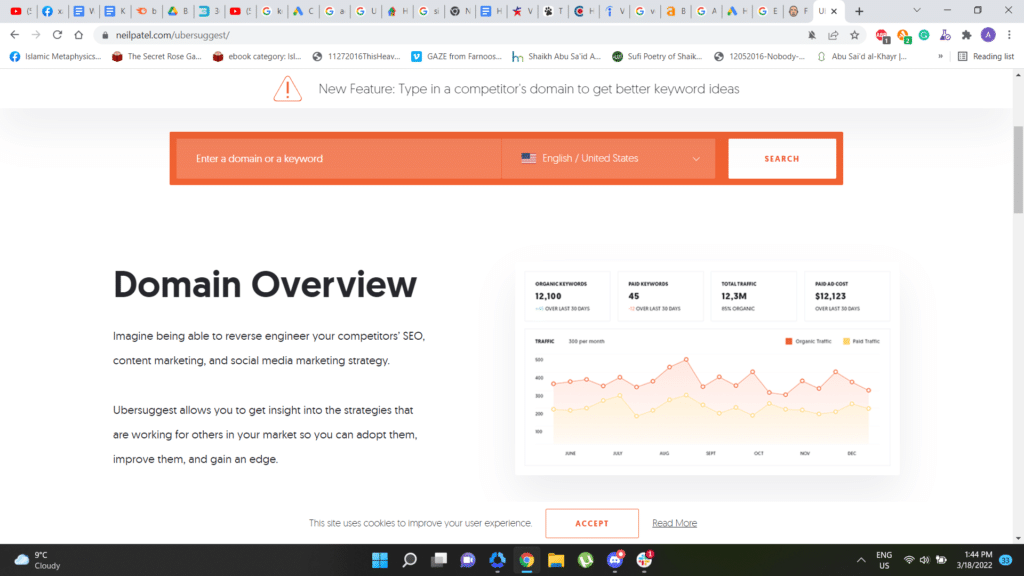Open Slack from the taskbar
1024x576 pixels.
pyautogui.click(x=645, y=560)
